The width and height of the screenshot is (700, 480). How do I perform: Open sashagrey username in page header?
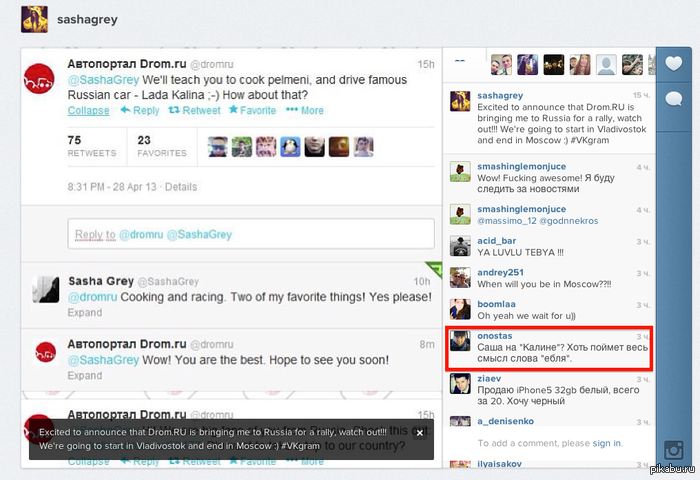(x=87, y=20)
